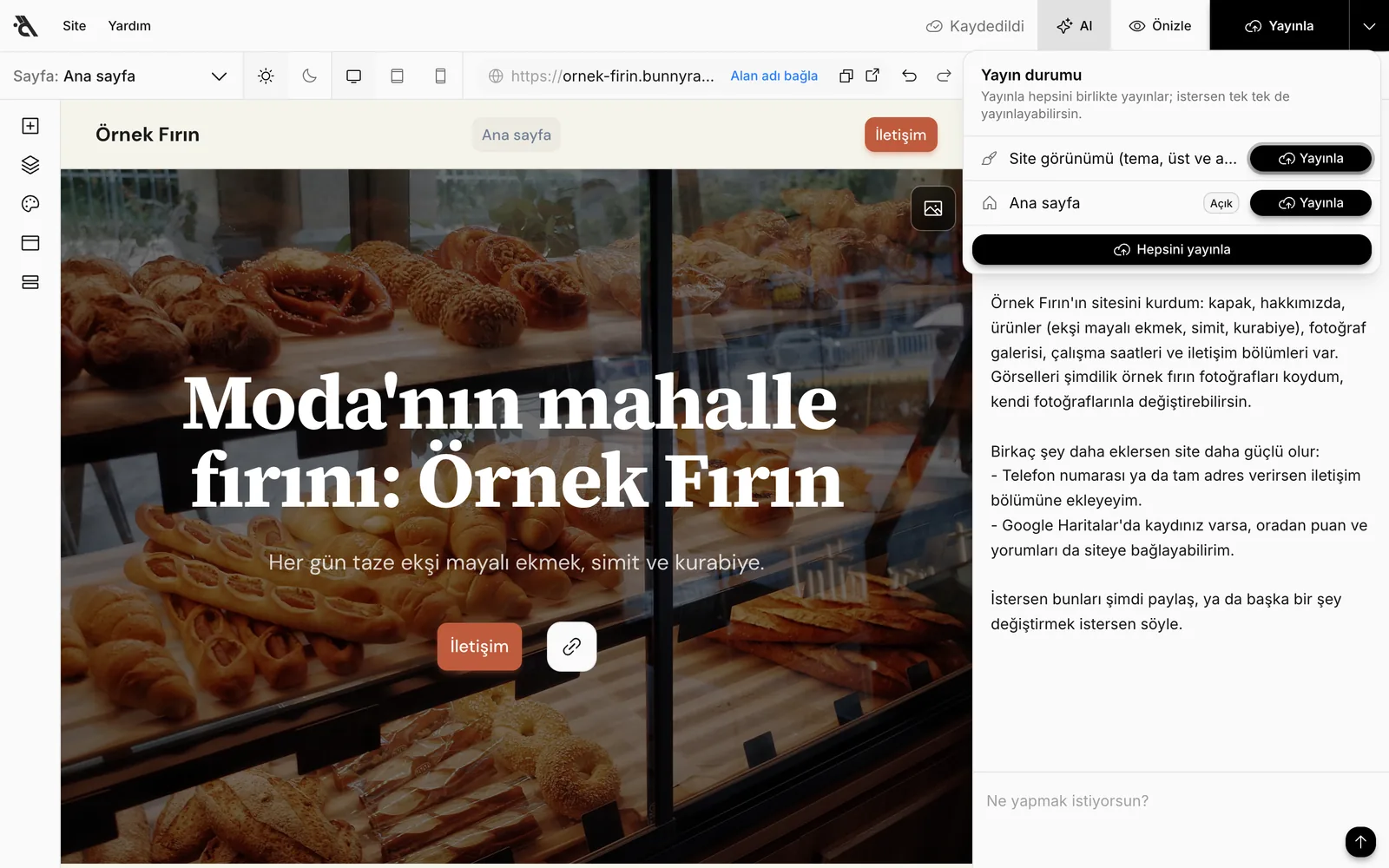Open the add section plus icon in sidebar
Screen dimensions: 1389x868
coord(30,126)
